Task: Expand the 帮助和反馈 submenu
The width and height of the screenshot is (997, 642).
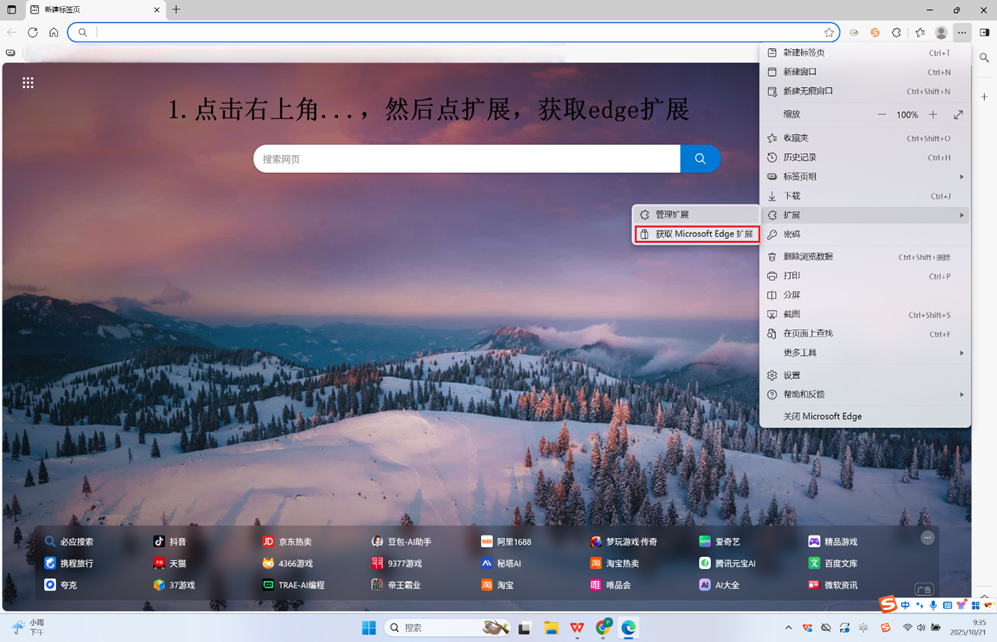Action: coord(865,395)
